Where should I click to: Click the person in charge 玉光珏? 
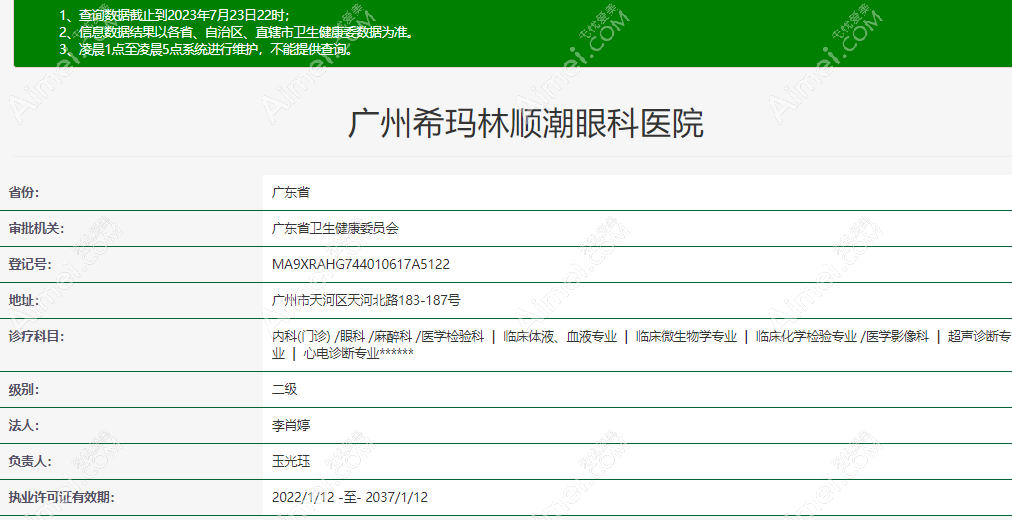tap(291, 462)
